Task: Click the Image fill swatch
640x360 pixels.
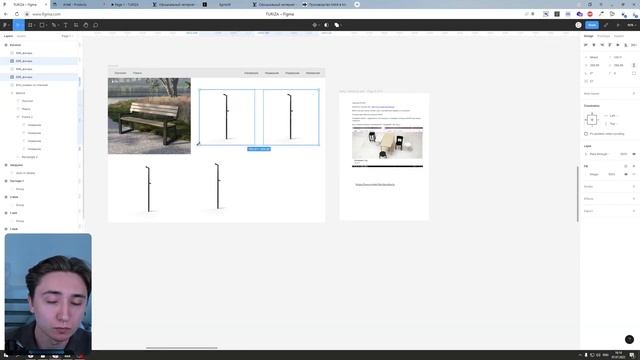Action: click(x=587, y=174)
